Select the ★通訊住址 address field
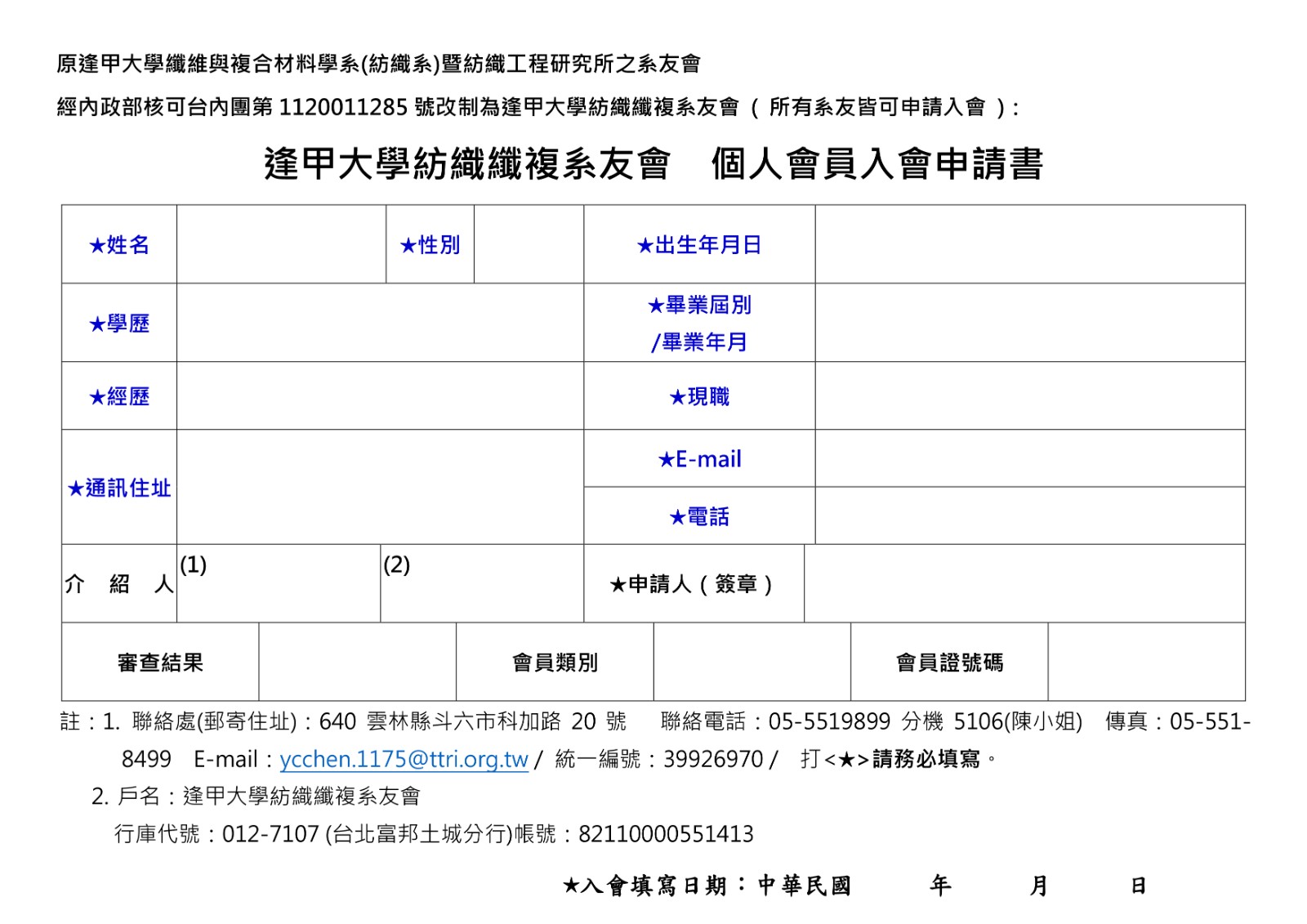 380,487
